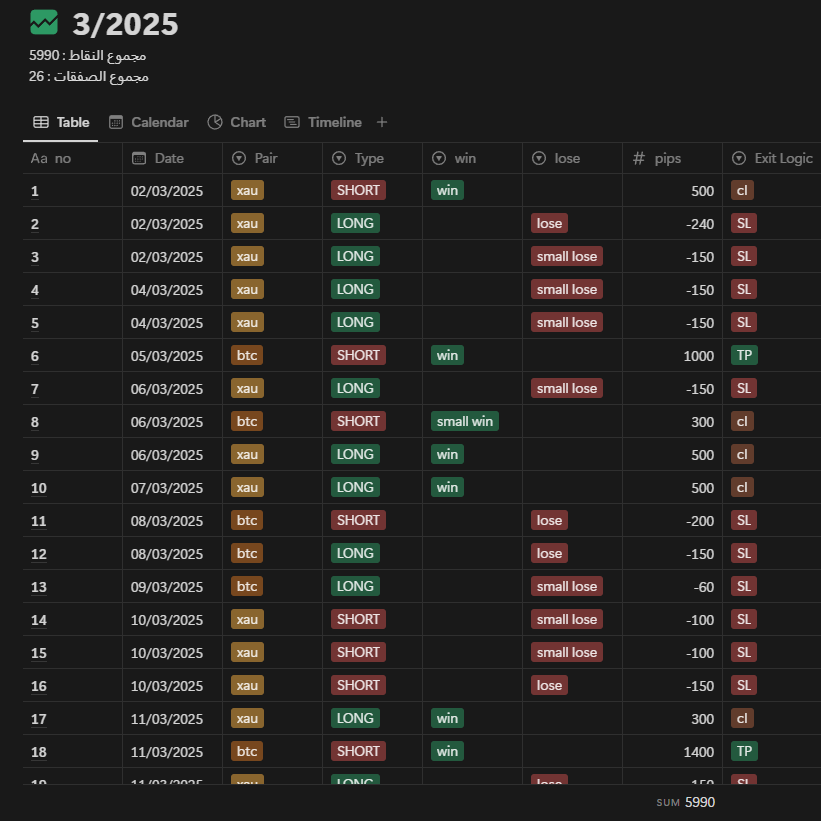Click the small win tag in row 8

[x=465, y=421]
